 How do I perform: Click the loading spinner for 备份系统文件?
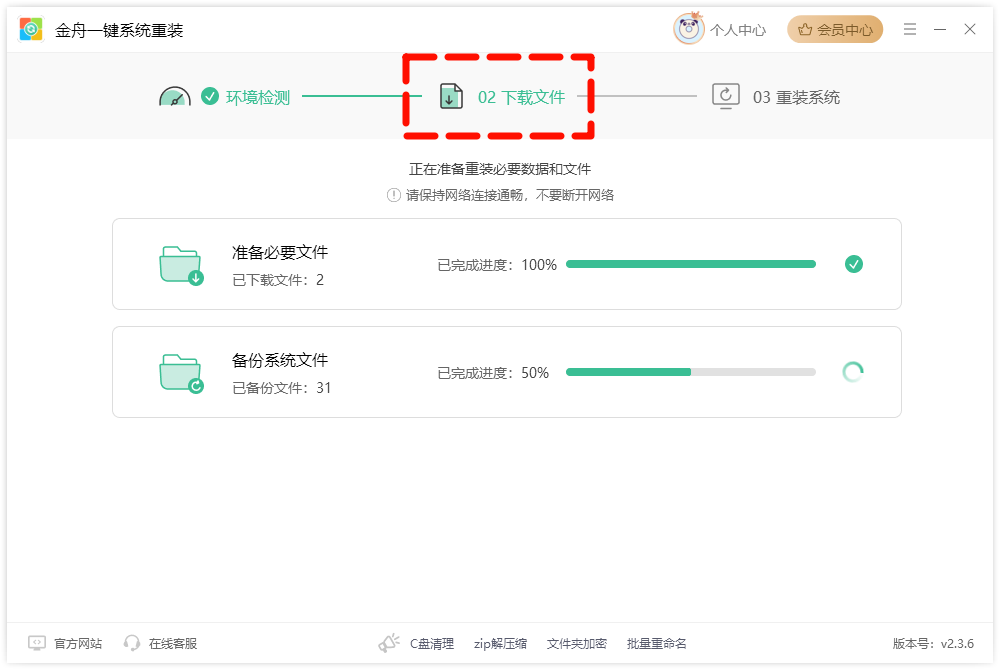pyautogui.click(x=853, y=372)
